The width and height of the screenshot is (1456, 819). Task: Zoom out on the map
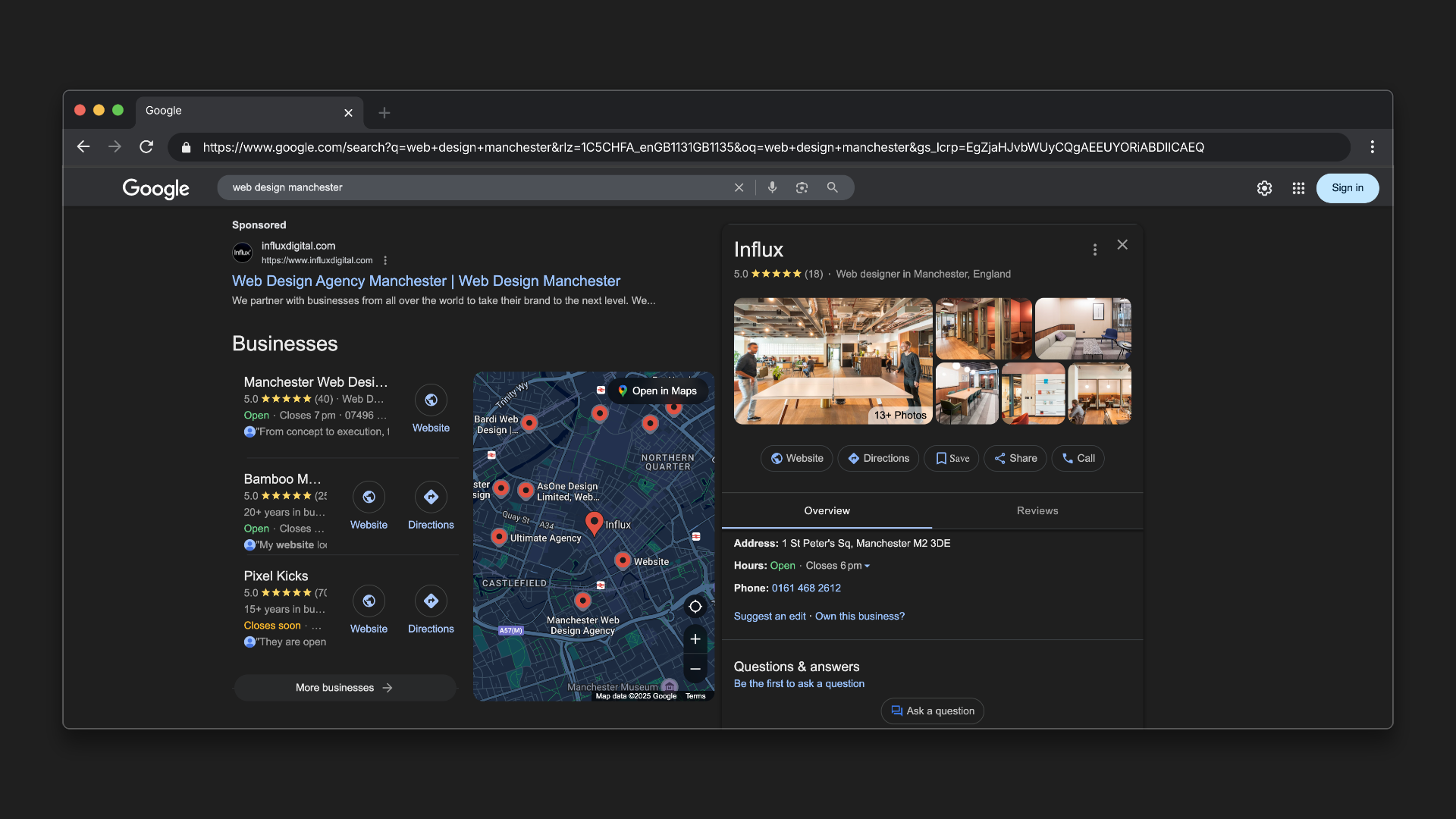coord(695,669)
